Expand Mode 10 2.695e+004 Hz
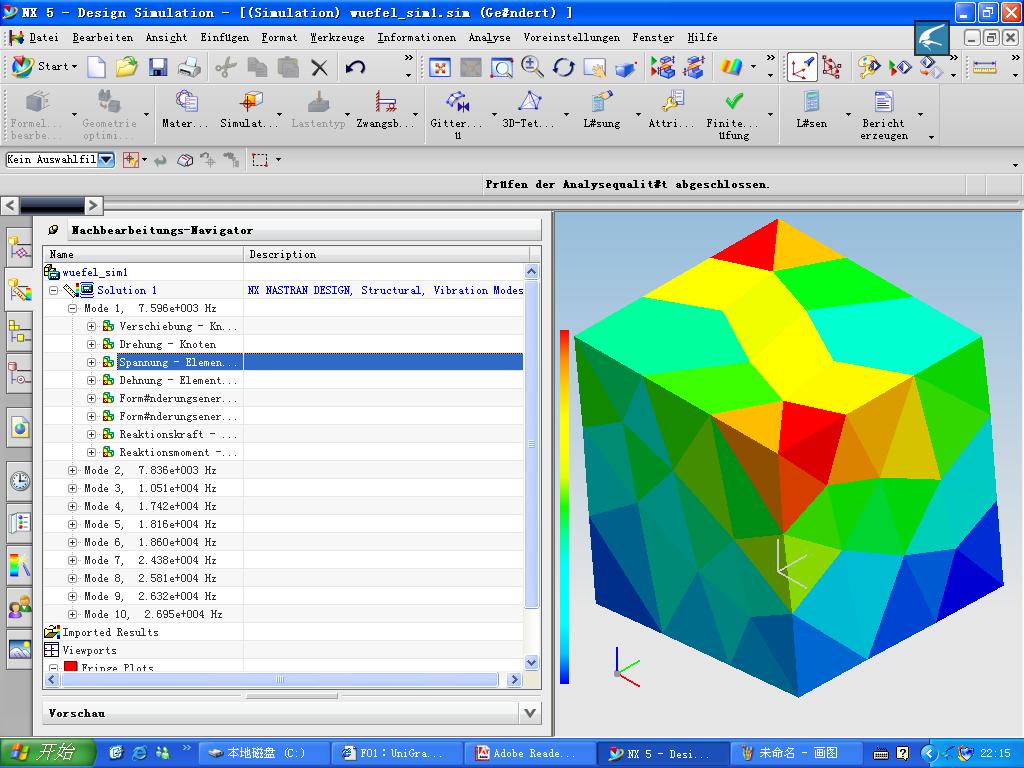Image resolution: width=1024 pixels, height=768 pixels. coord(72,615)
